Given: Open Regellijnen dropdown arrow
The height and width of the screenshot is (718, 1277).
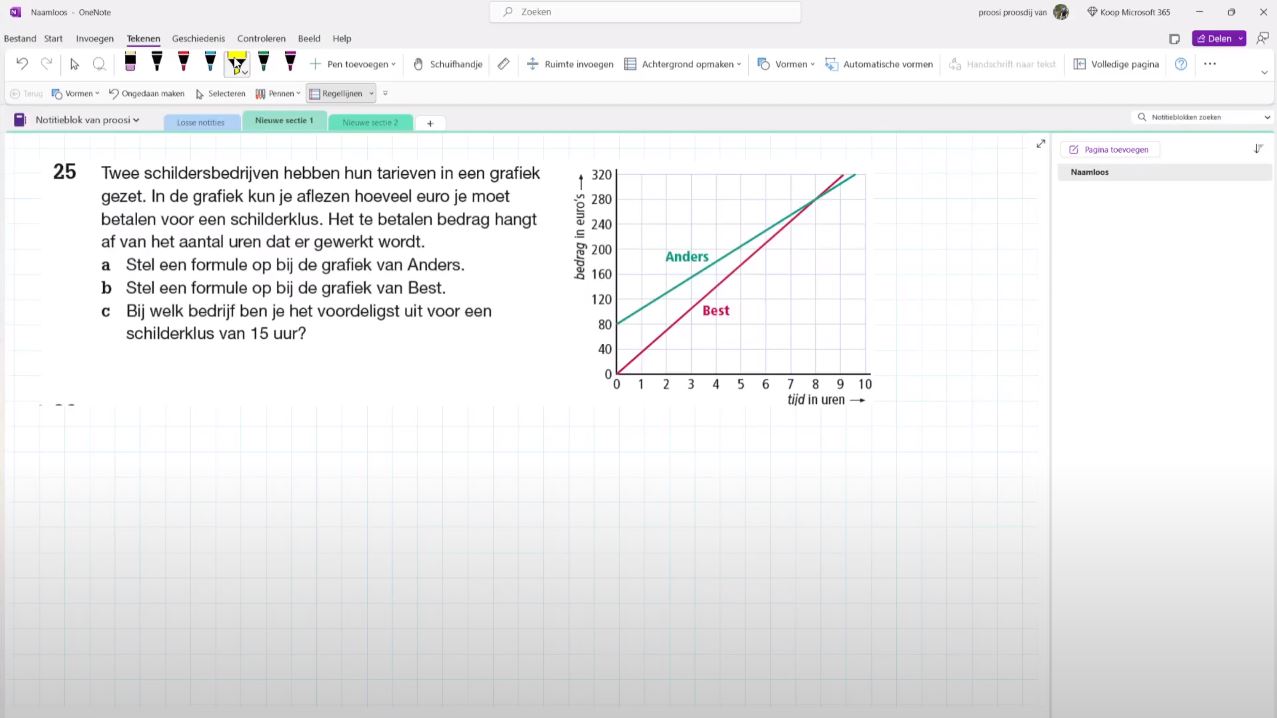Looking at the screenshot, I should coord(371,93).
